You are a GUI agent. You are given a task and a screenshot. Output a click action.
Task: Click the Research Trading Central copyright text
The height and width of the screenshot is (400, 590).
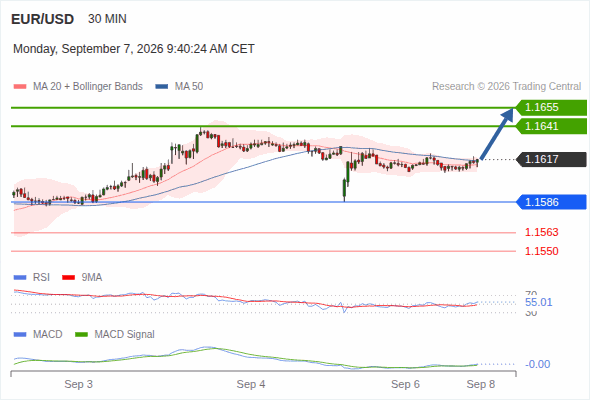click(x=506, y=87)
